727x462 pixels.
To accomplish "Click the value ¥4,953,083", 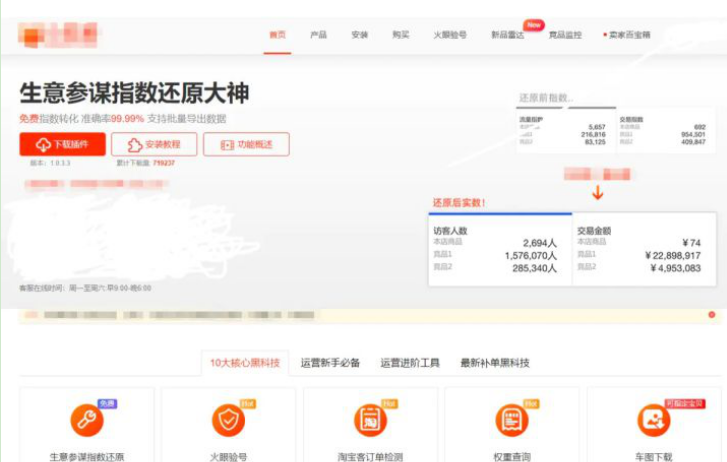I will [675, 268].
